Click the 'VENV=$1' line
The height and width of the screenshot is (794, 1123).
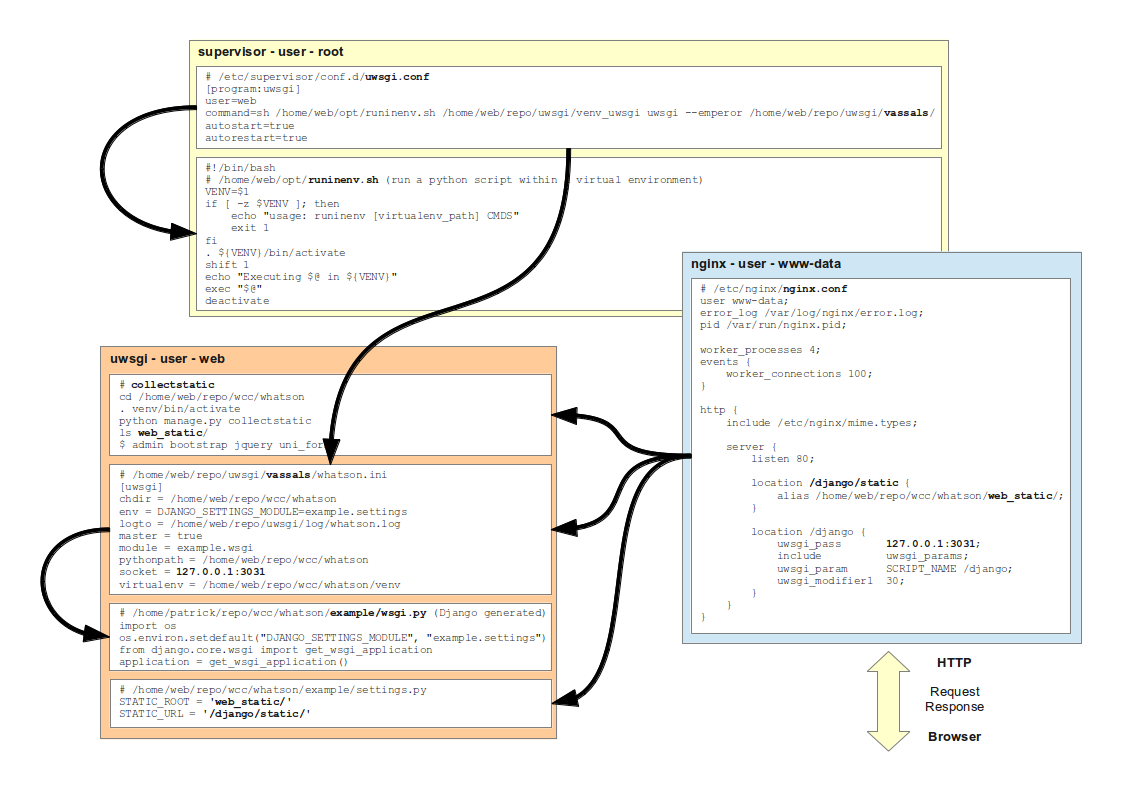[227, 192]
